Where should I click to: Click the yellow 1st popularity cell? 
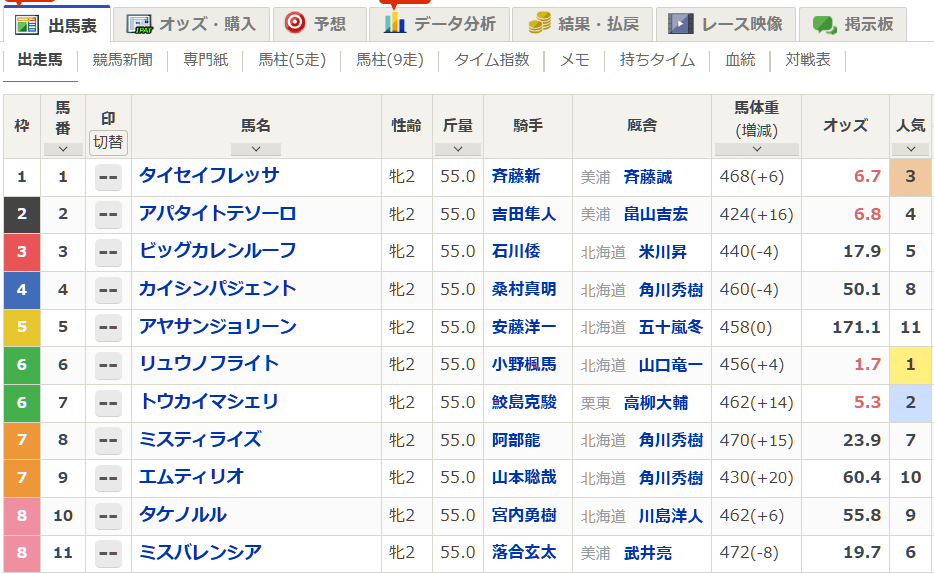click(910, 365)
